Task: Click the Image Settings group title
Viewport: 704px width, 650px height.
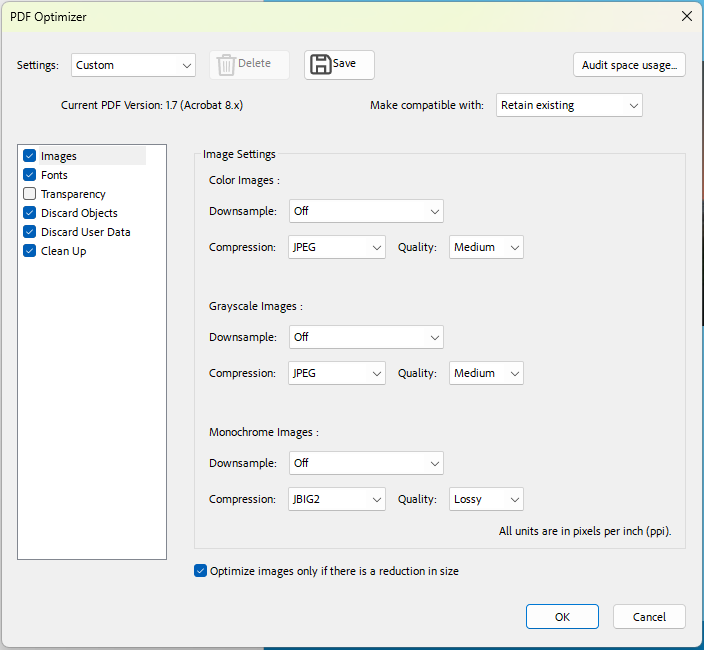Action: tap(239, 154)
